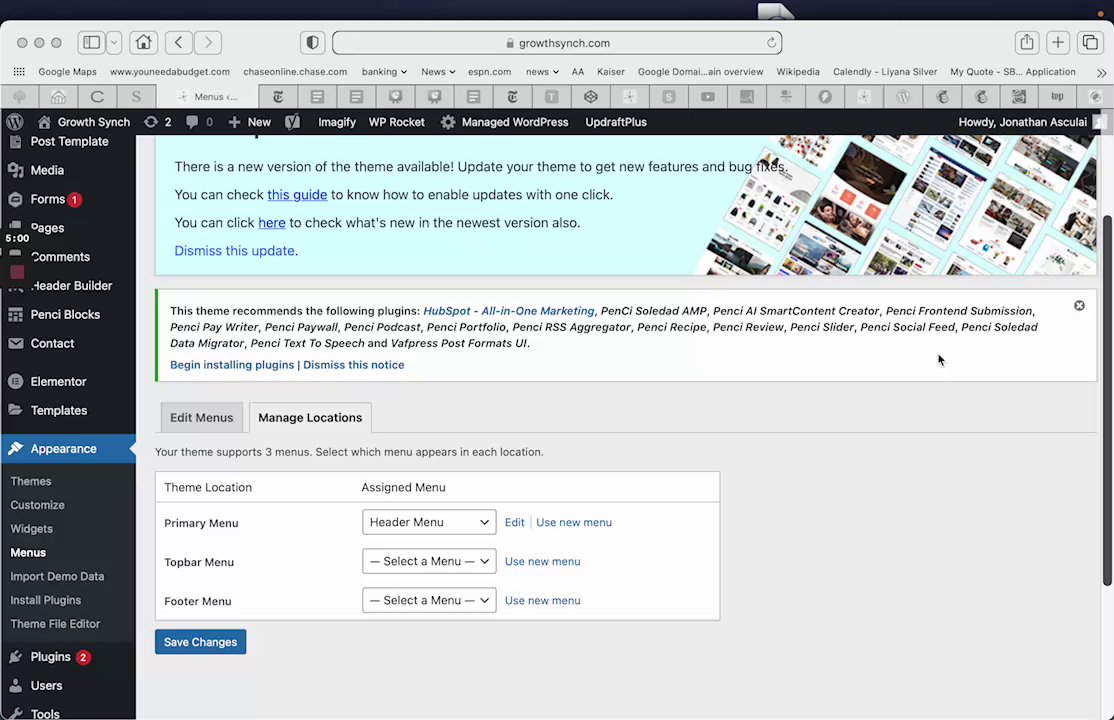Open the Footer Menu dropdown

tap(429, 601)
